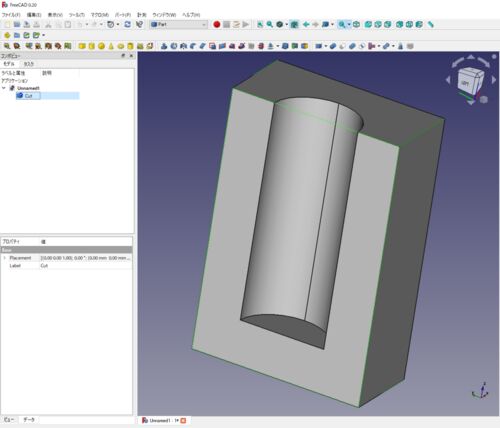Open the マクロ (Macro) menu
The image size is (500, 428).
coord(99,15)
